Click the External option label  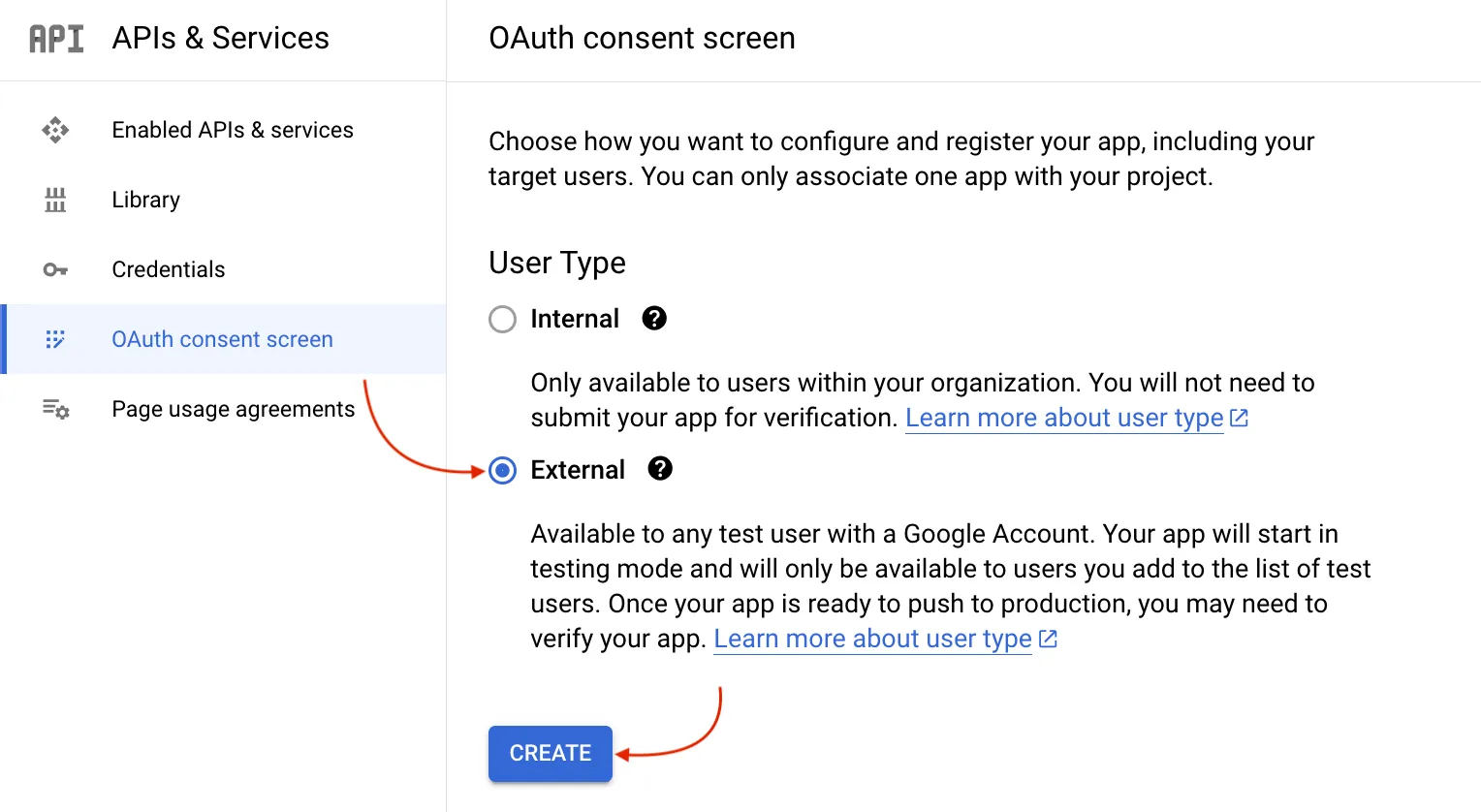(578, 470)
